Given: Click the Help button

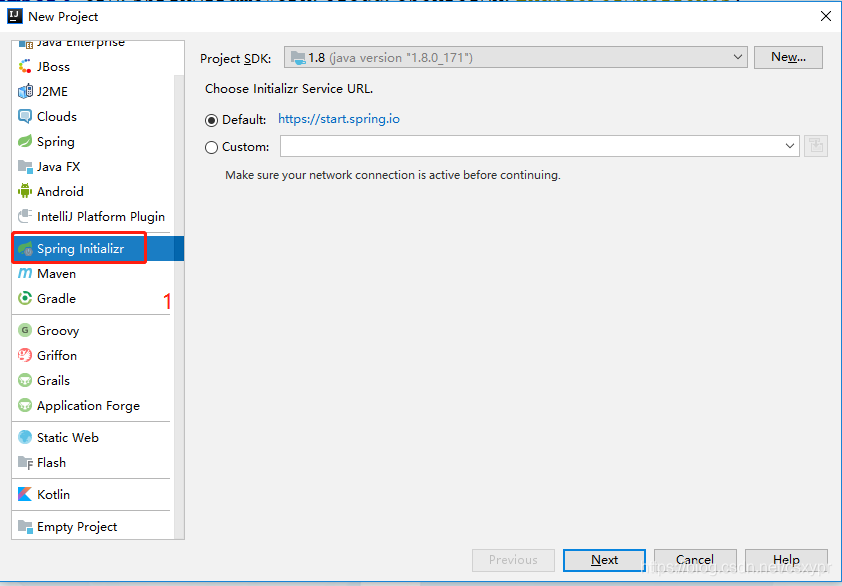Looking at the screenshot, I should 786,560.
